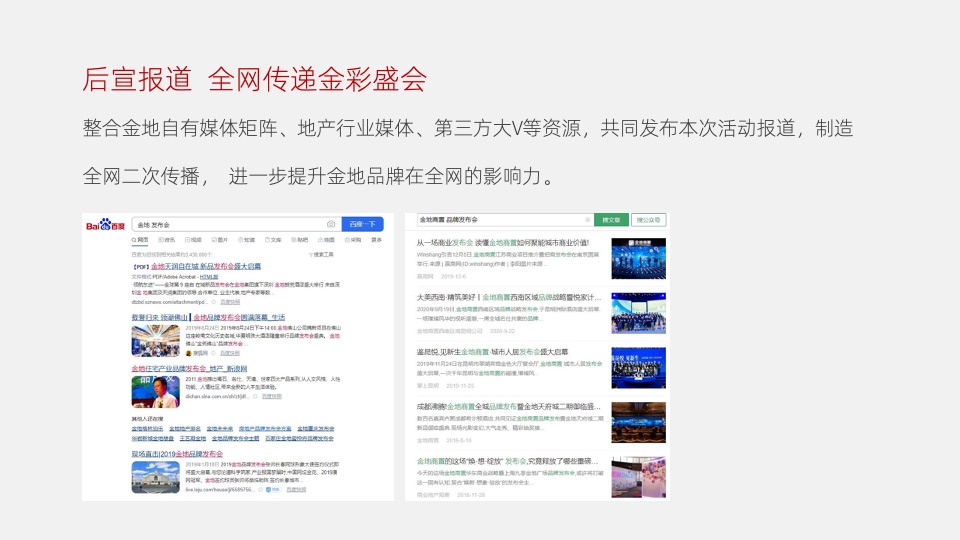Switch to the 图片 tab

[x=220, y=240]
